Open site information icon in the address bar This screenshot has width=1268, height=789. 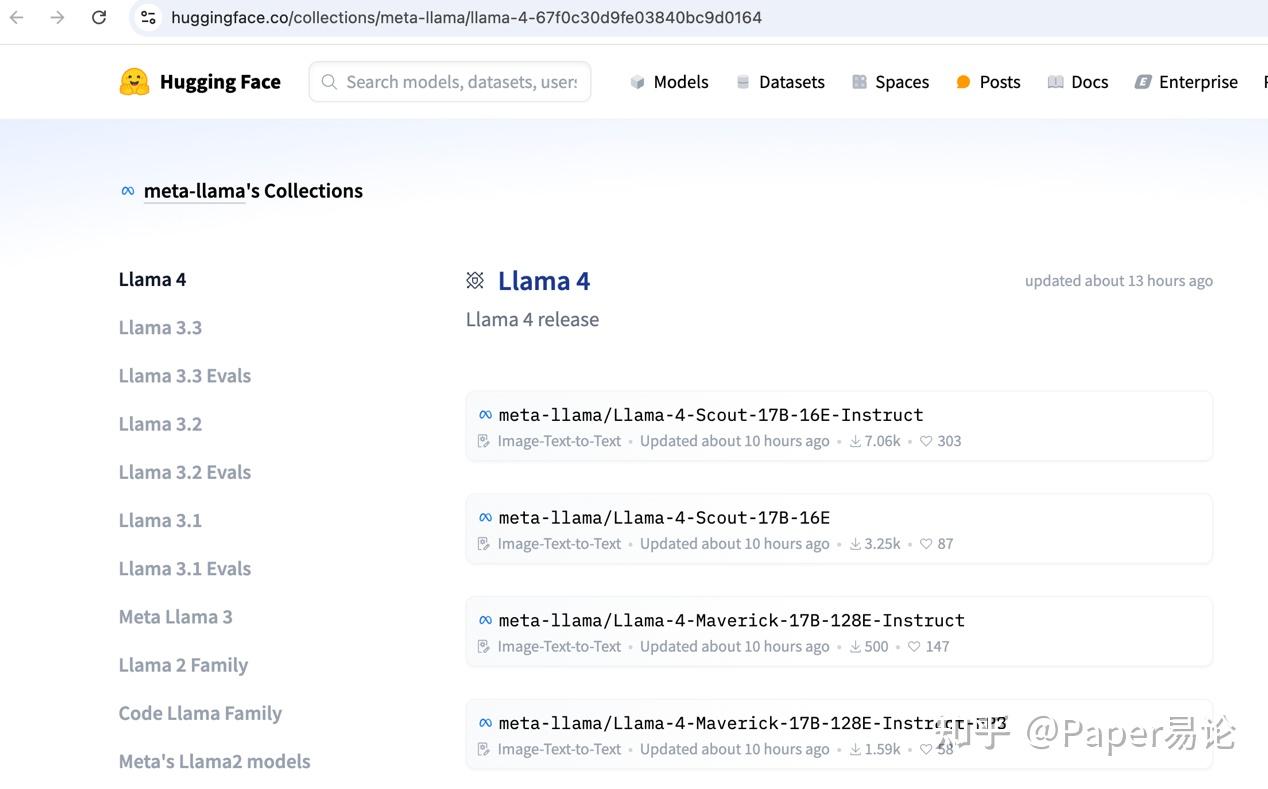coord(148,17)
